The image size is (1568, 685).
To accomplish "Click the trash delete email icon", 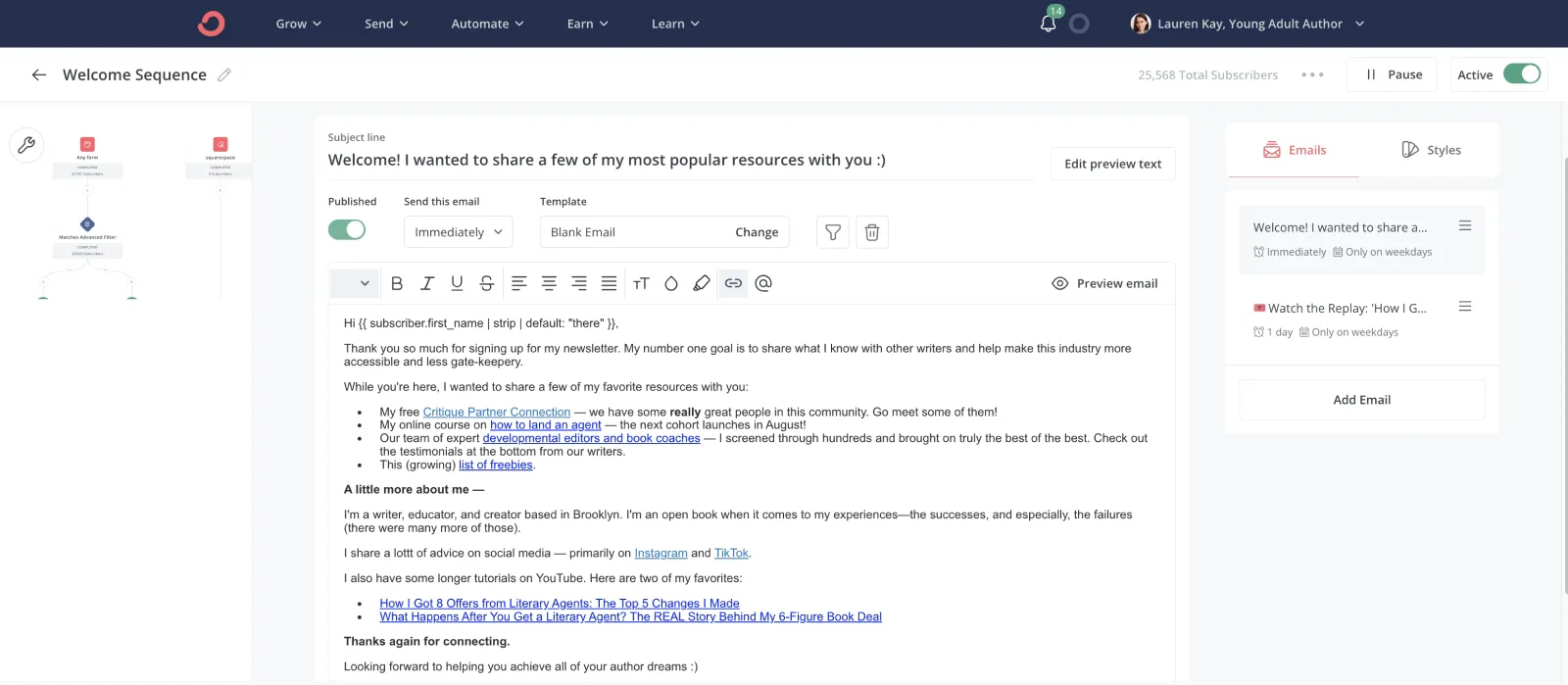I will (x=871, y=232).
